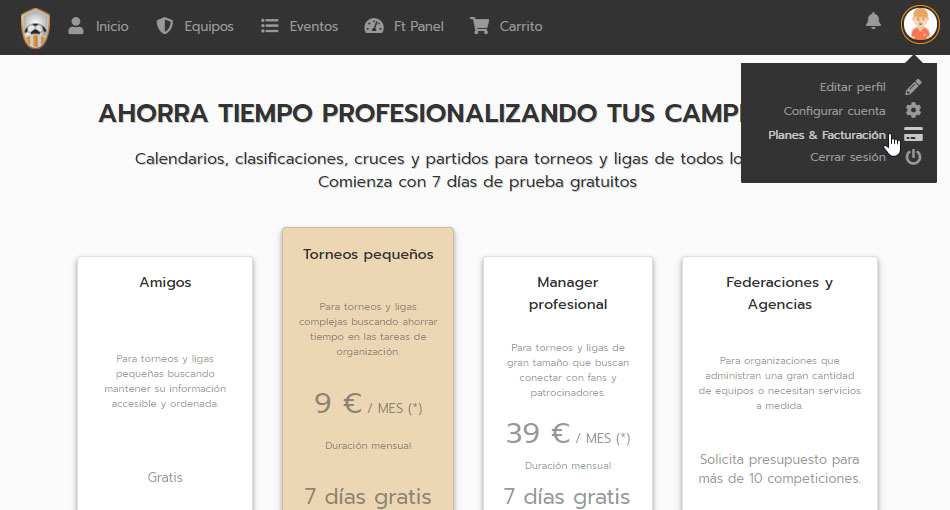950x510 pixels.
Task: Go to Eventos in the navigation bar
Action: [x=313, y=27]
